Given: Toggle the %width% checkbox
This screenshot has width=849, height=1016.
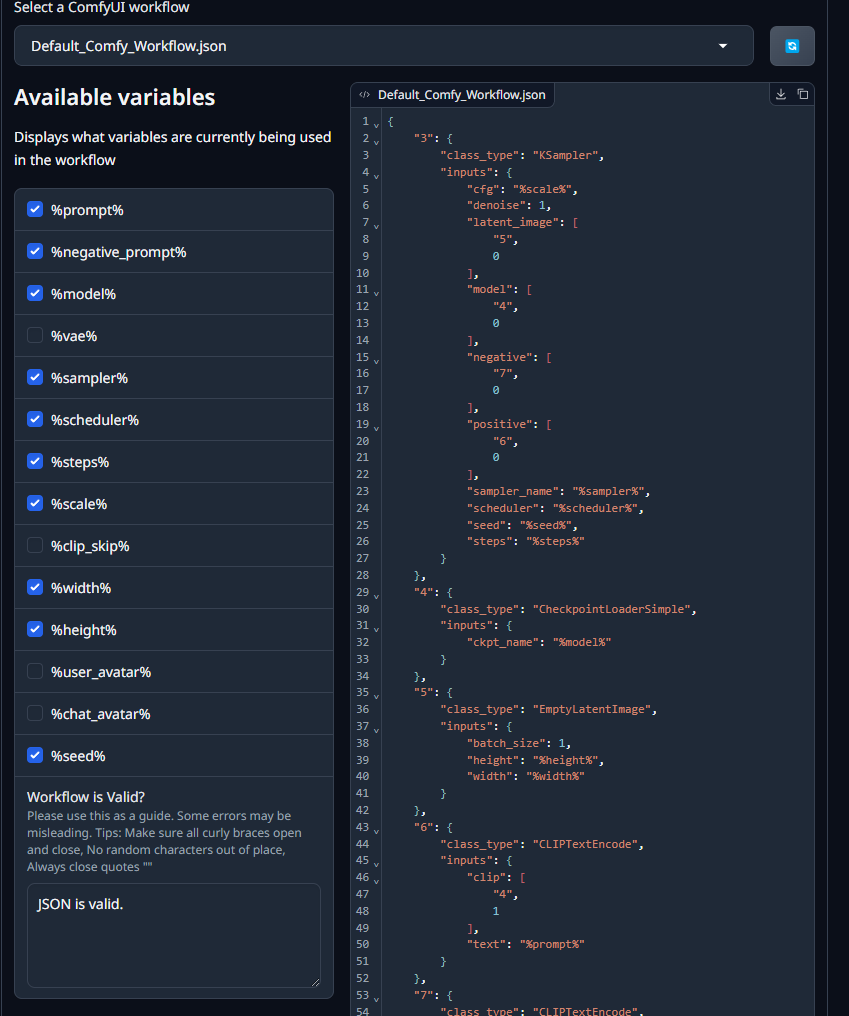Looking at the screenshot, I should click(x=35, y=588).
